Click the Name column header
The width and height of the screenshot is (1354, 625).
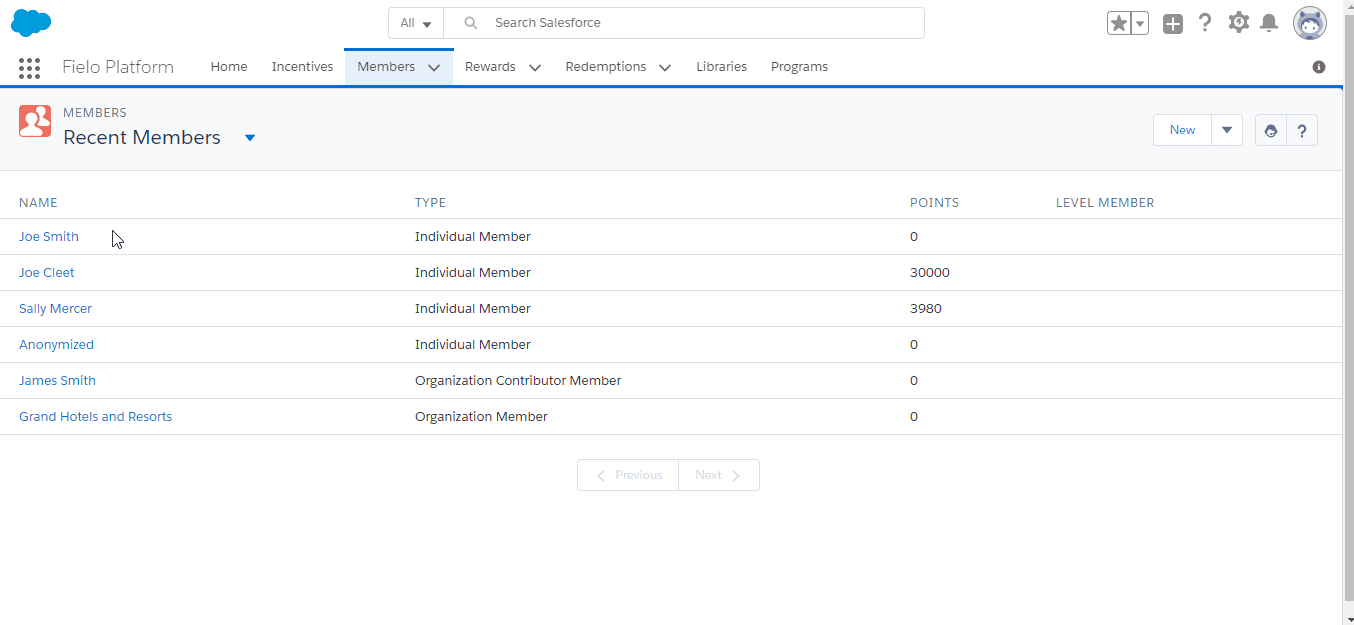[x=38, y=203]
